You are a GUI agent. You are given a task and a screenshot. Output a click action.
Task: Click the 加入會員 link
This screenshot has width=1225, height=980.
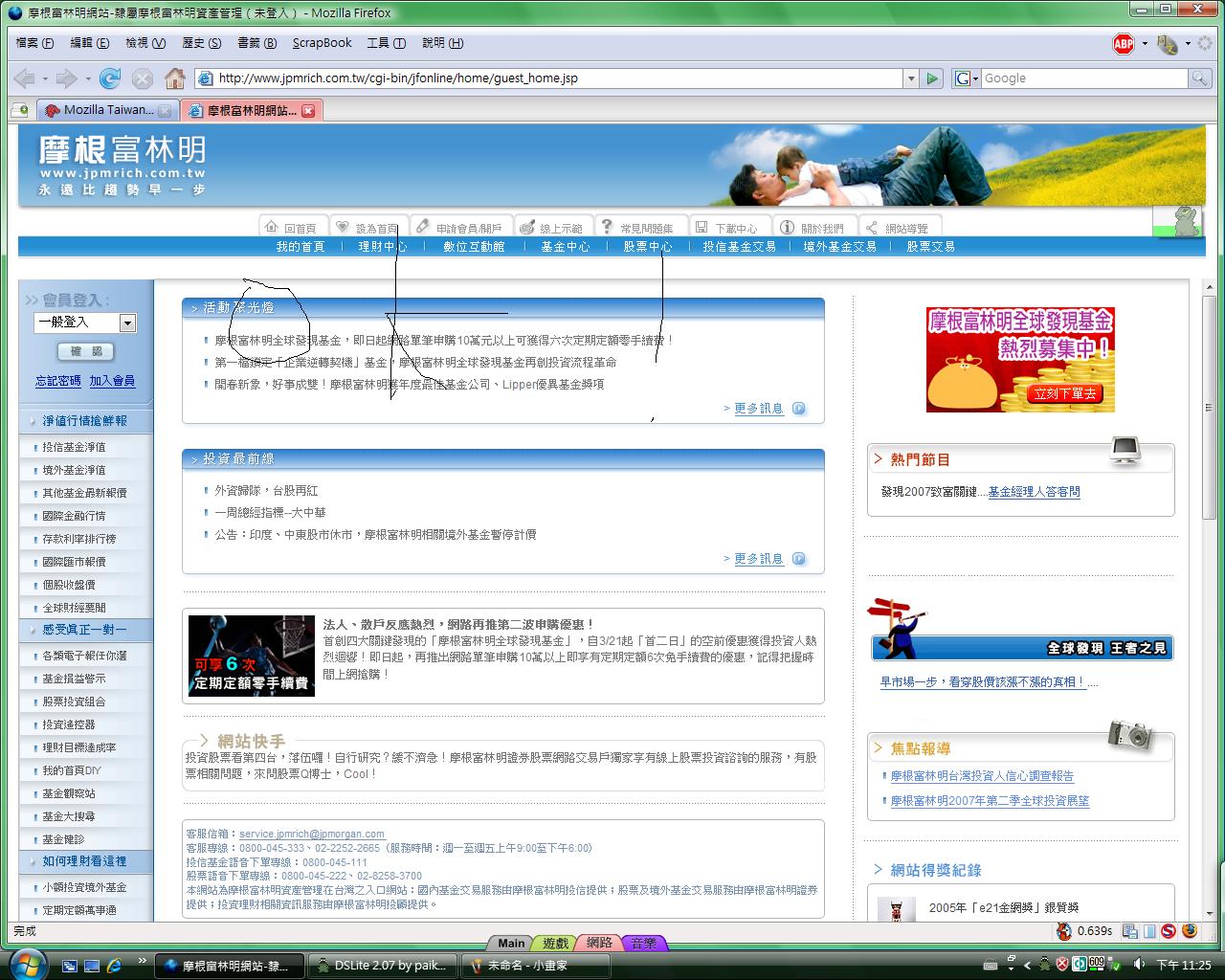click(x=112, y=381)
